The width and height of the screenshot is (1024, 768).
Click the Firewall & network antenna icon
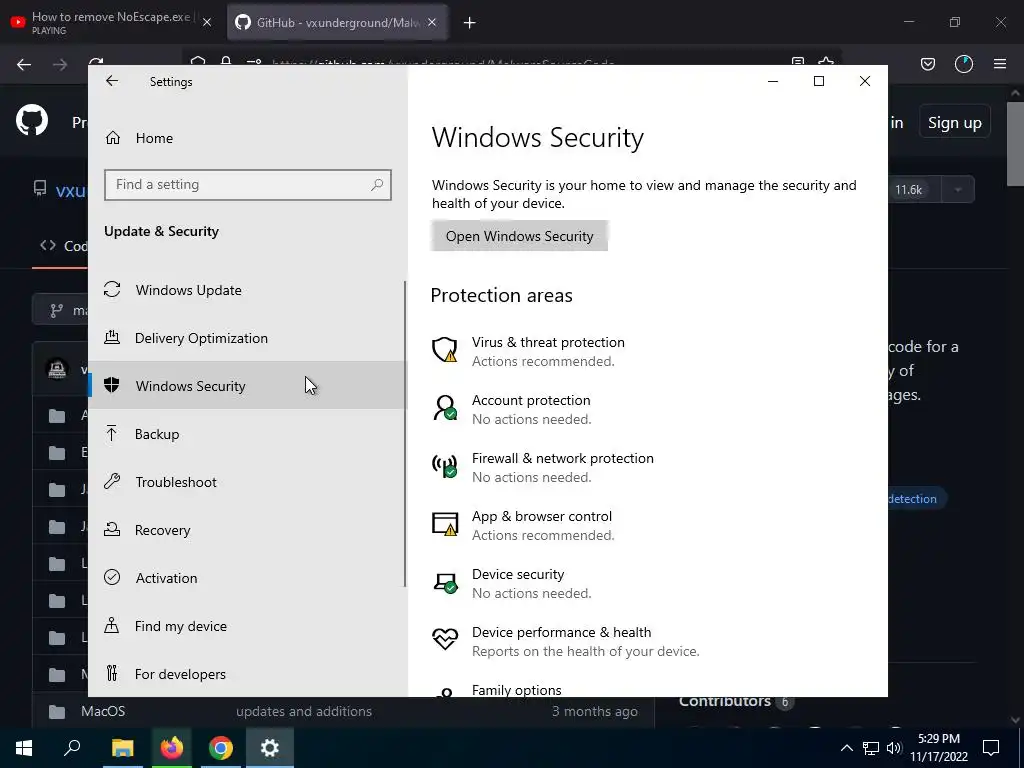click(x=445, y=466)
